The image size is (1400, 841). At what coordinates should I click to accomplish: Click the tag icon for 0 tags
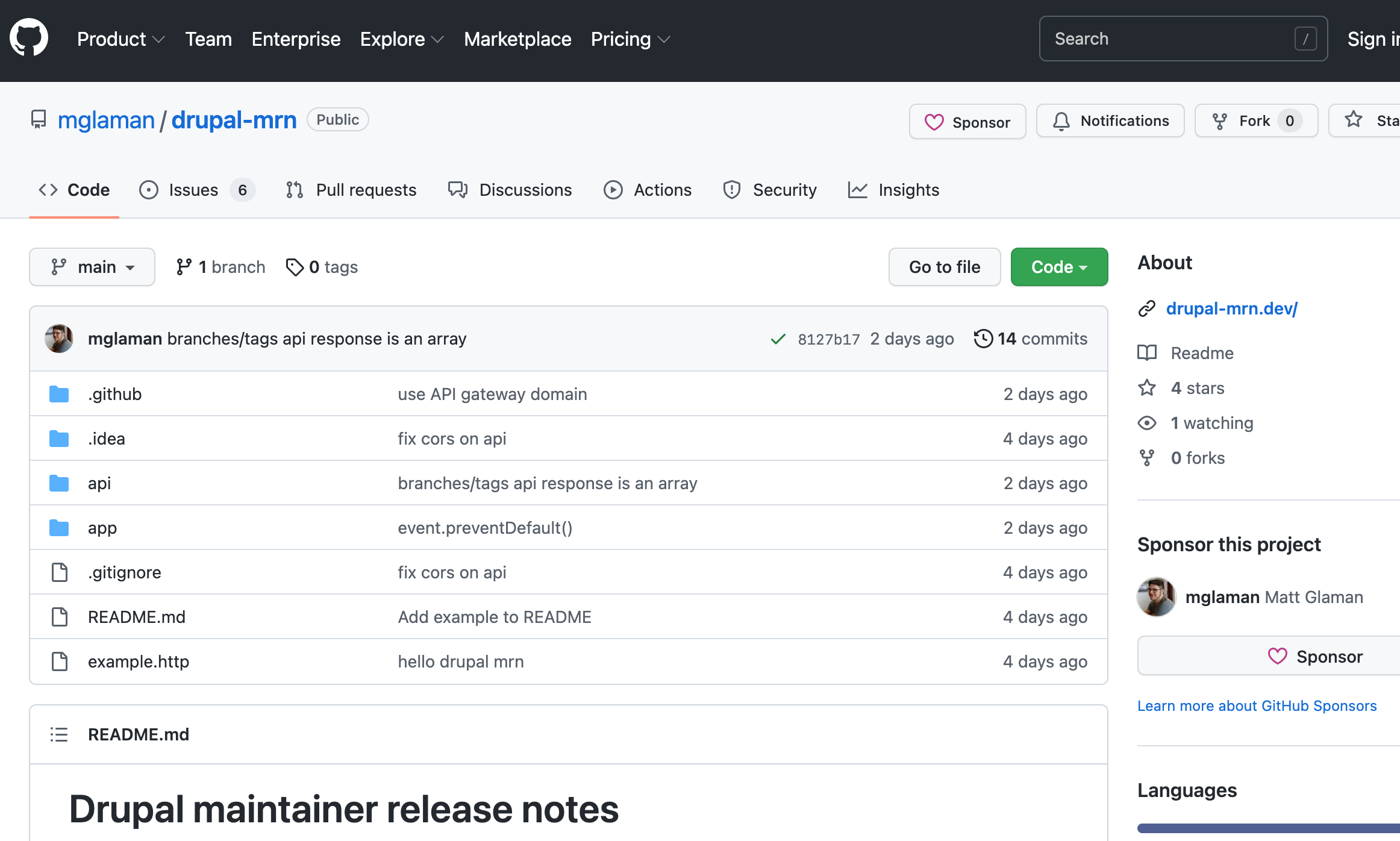coord(295,267)
